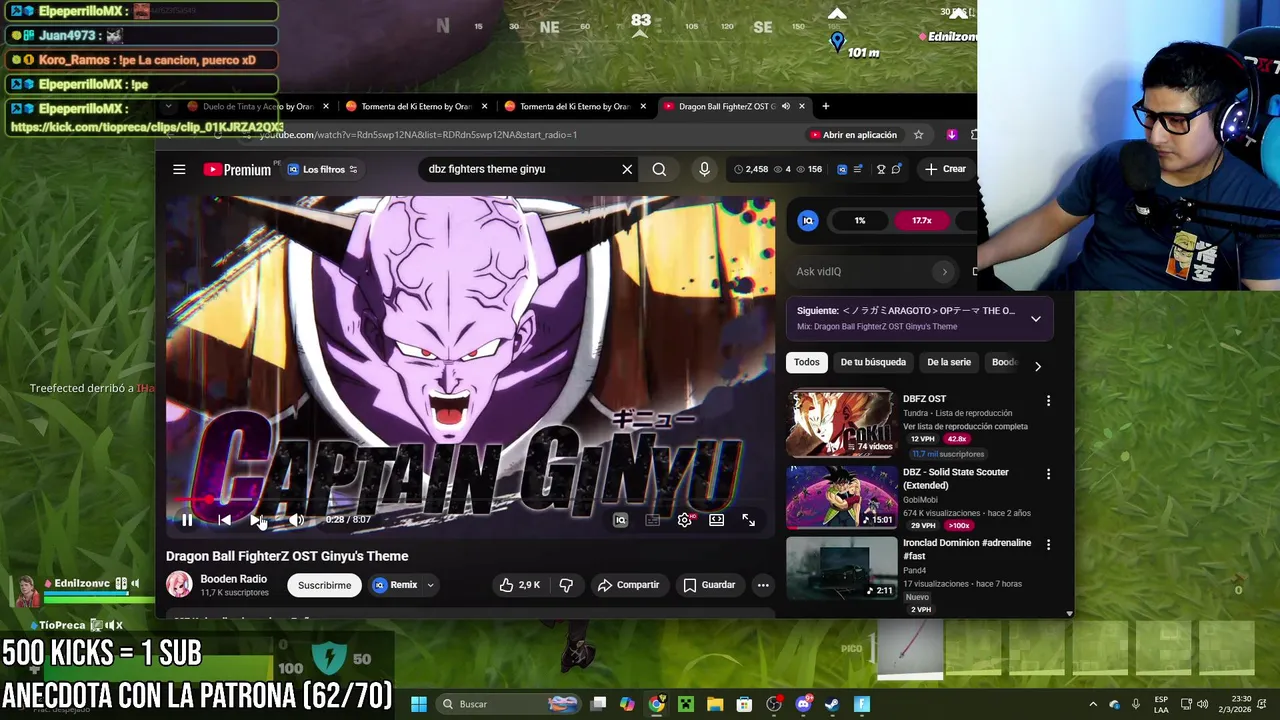Click the vidIQ 1% pill
This screenshot has height=720, width=1280.
(x=860, y=221)
